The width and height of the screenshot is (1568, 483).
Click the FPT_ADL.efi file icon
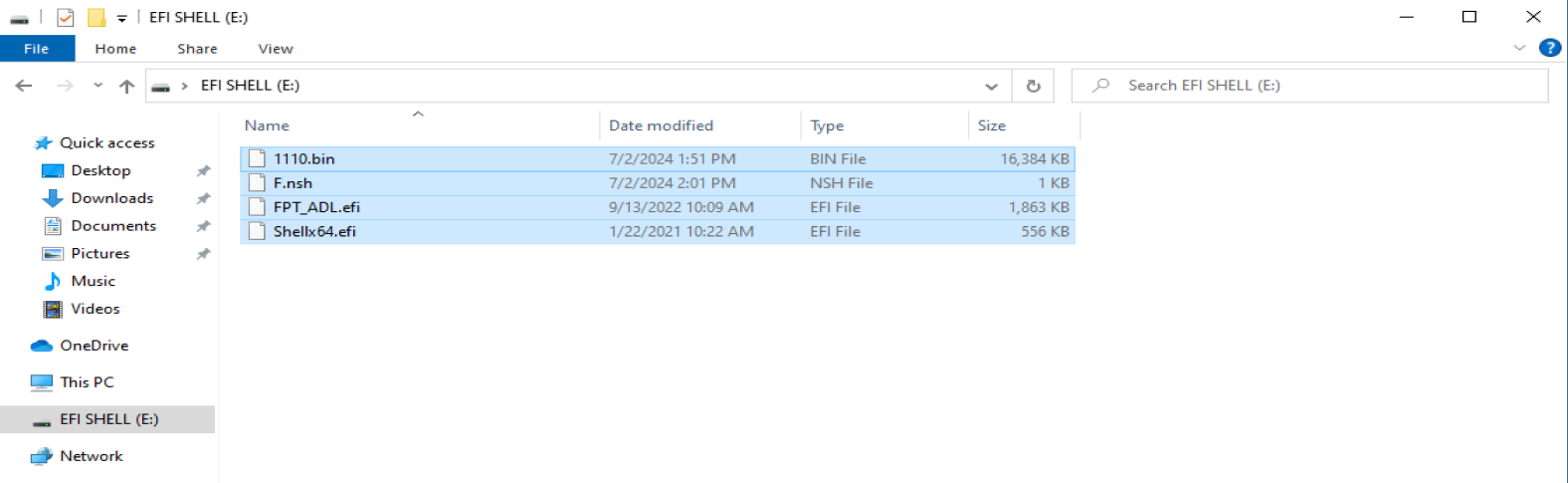pyautogui.click(x=257, y=207)
